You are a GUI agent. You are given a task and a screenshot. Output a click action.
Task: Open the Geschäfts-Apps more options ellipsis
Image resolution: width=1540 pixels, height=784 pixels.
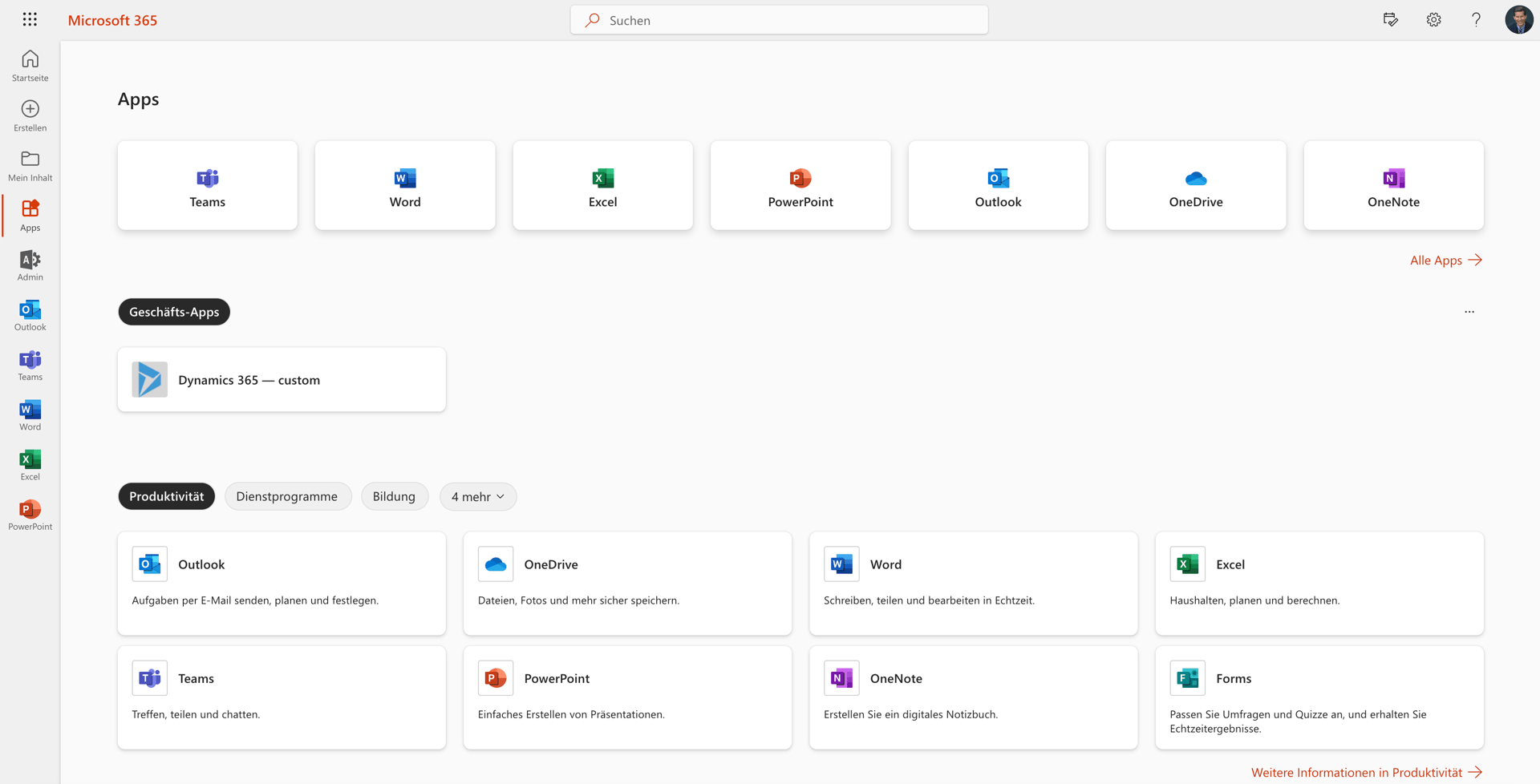click(1469, 312)
